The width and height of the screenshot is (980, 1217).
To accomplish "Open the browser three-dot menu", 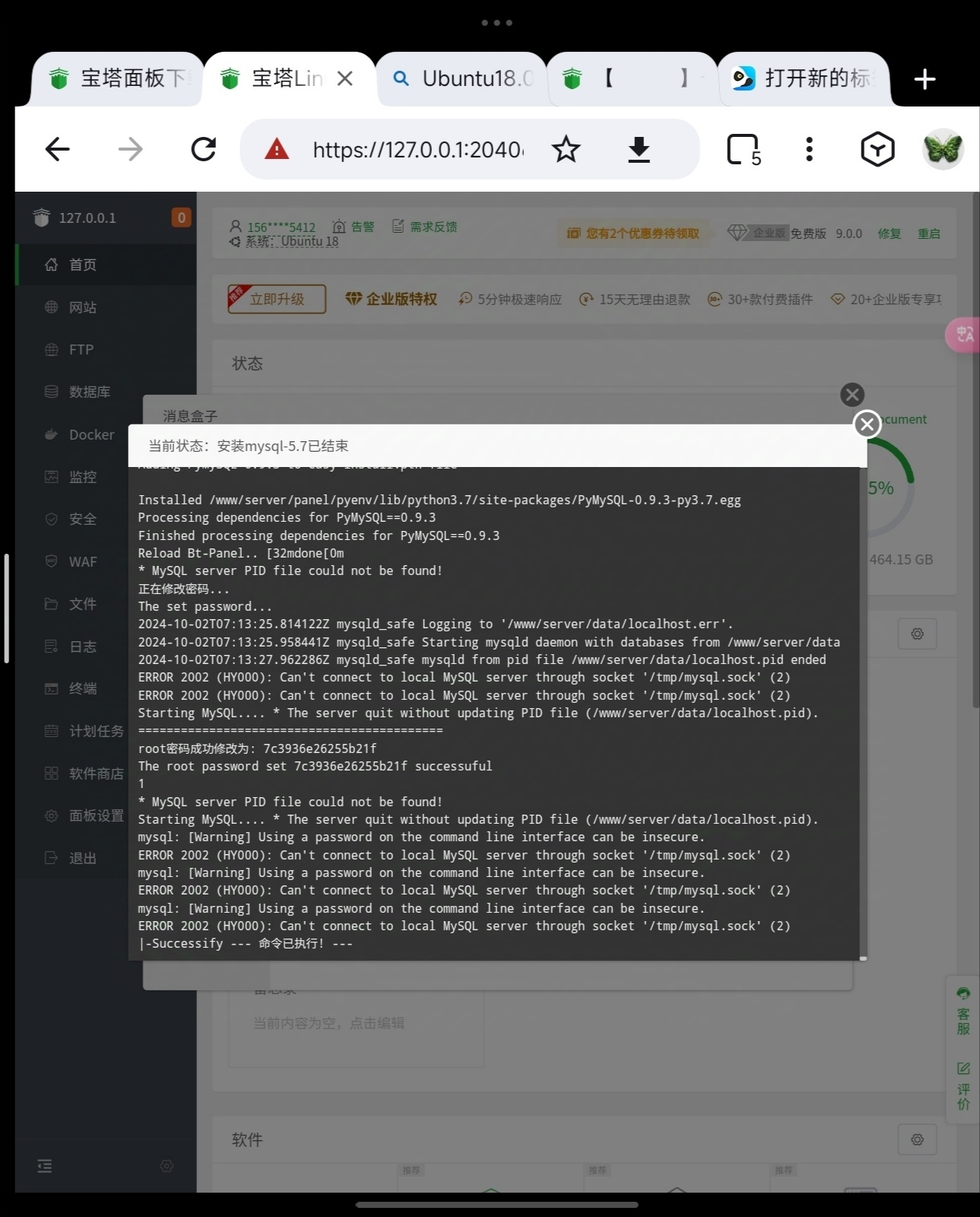I will [x=809, y=149].
